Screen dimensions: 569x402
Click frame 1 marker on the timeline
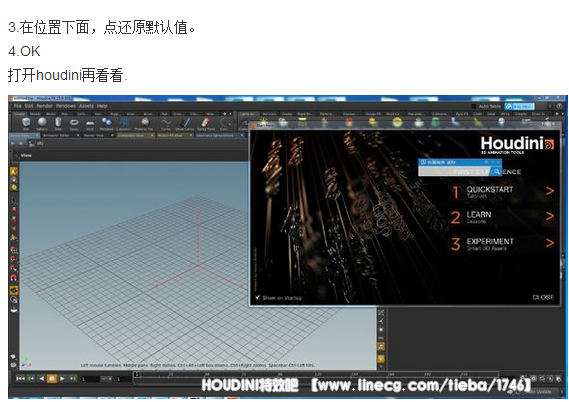coord(137,374)
